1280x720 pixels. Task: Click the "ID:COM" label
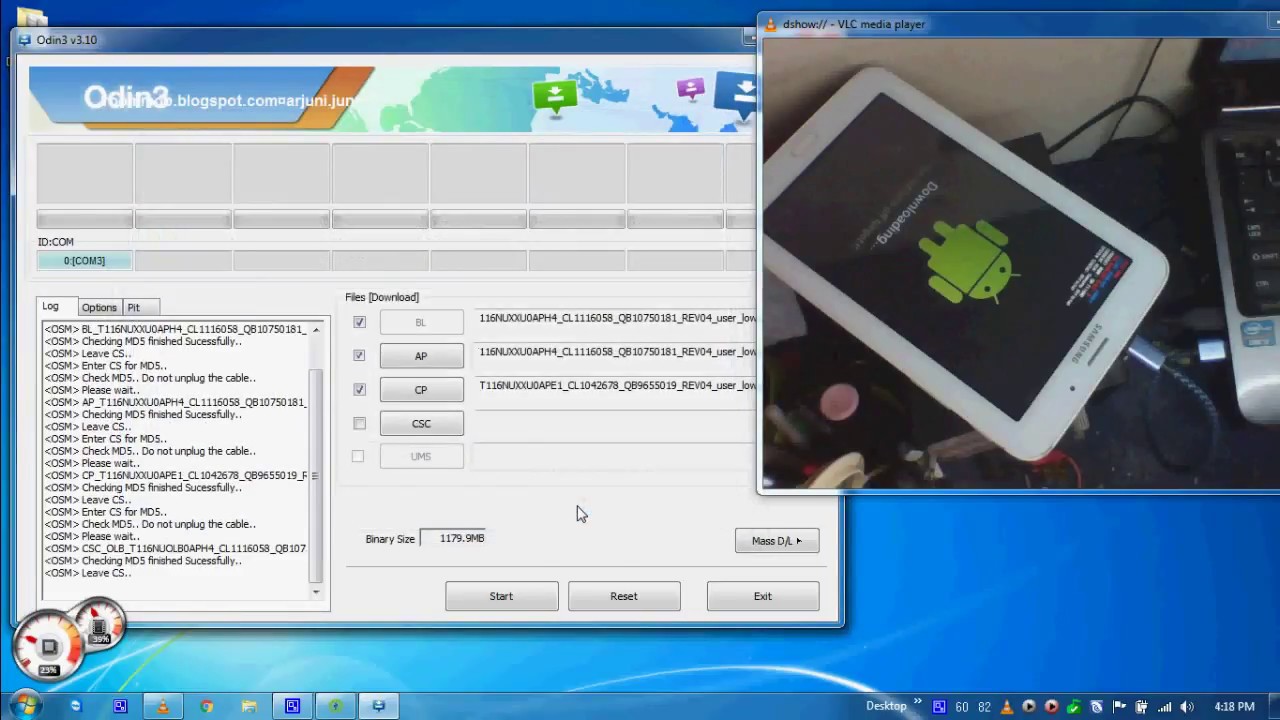pyautogui.click(x=56, y=242)
